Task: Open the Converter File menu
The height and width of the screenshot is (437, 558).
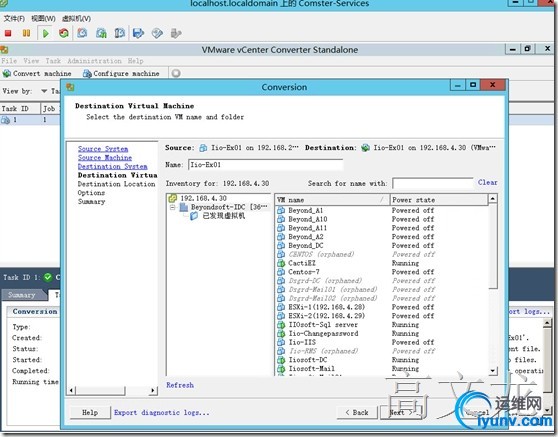Action: coord(9,61)
